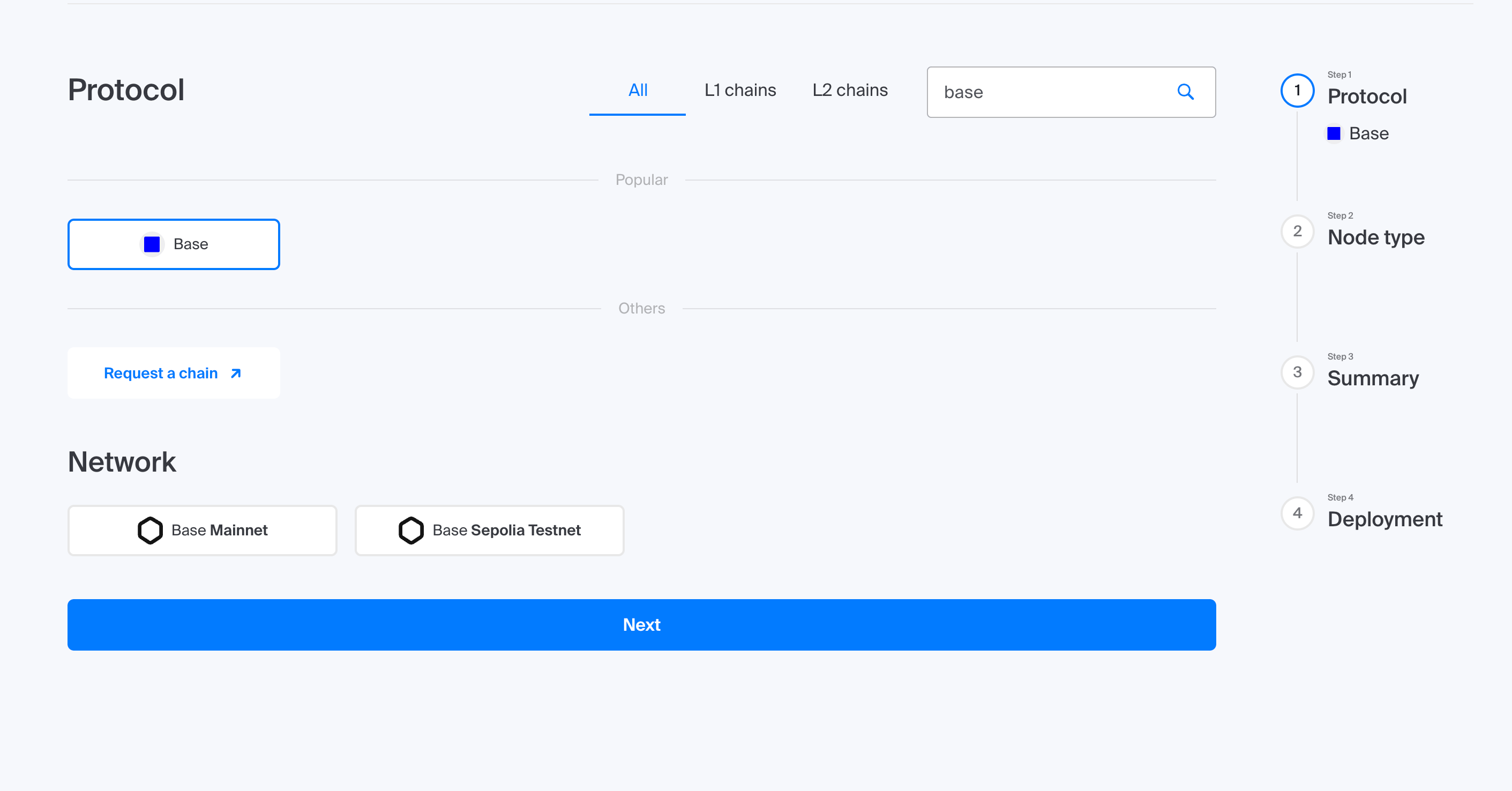Click the blue Base logo in the protocol card
Viewport: 1512px width, 791px height.
pyautogui.click(x=152, y=244)
